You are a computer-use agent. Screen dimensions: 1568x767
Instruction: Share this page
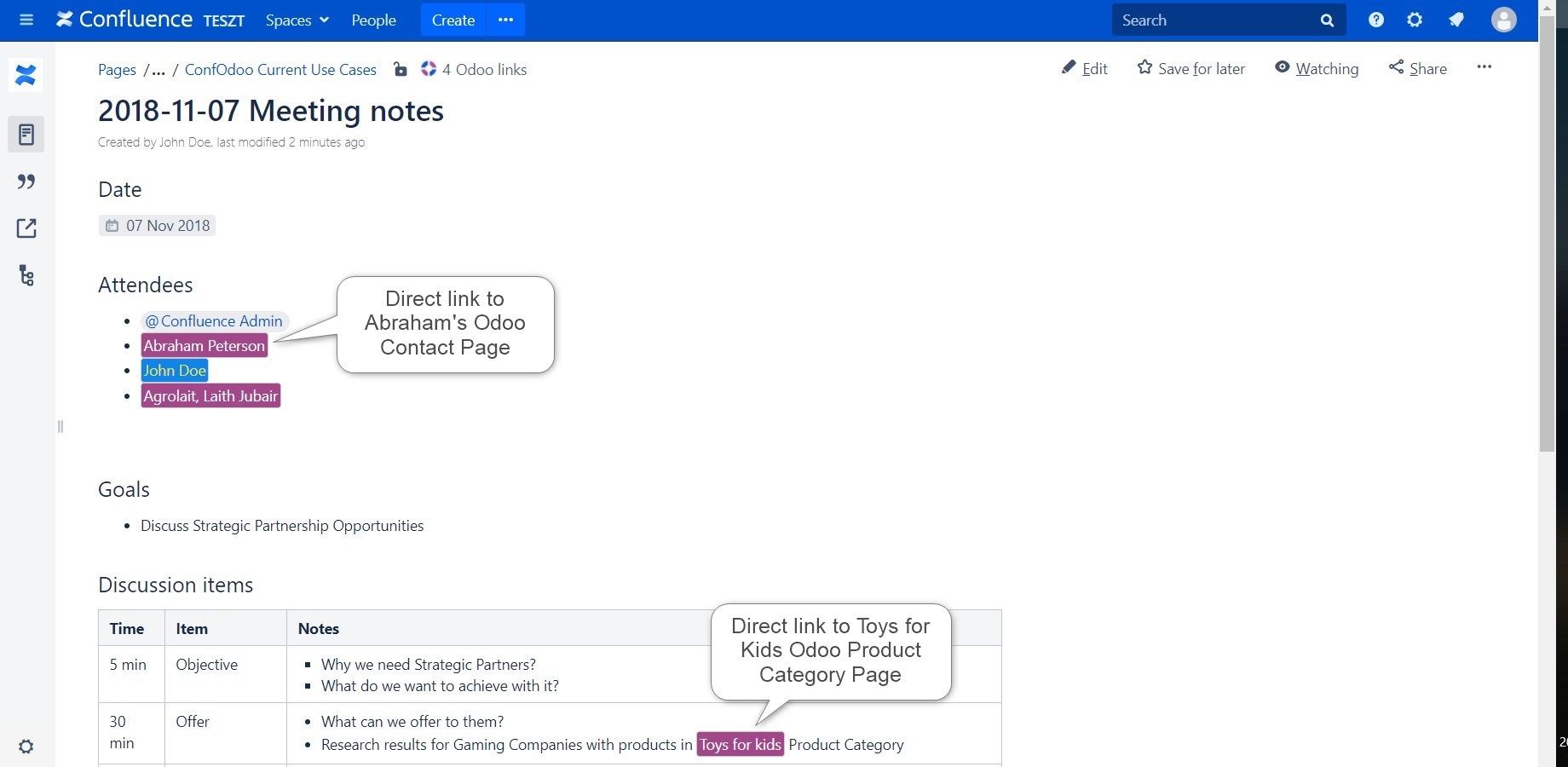[1418, 68]
